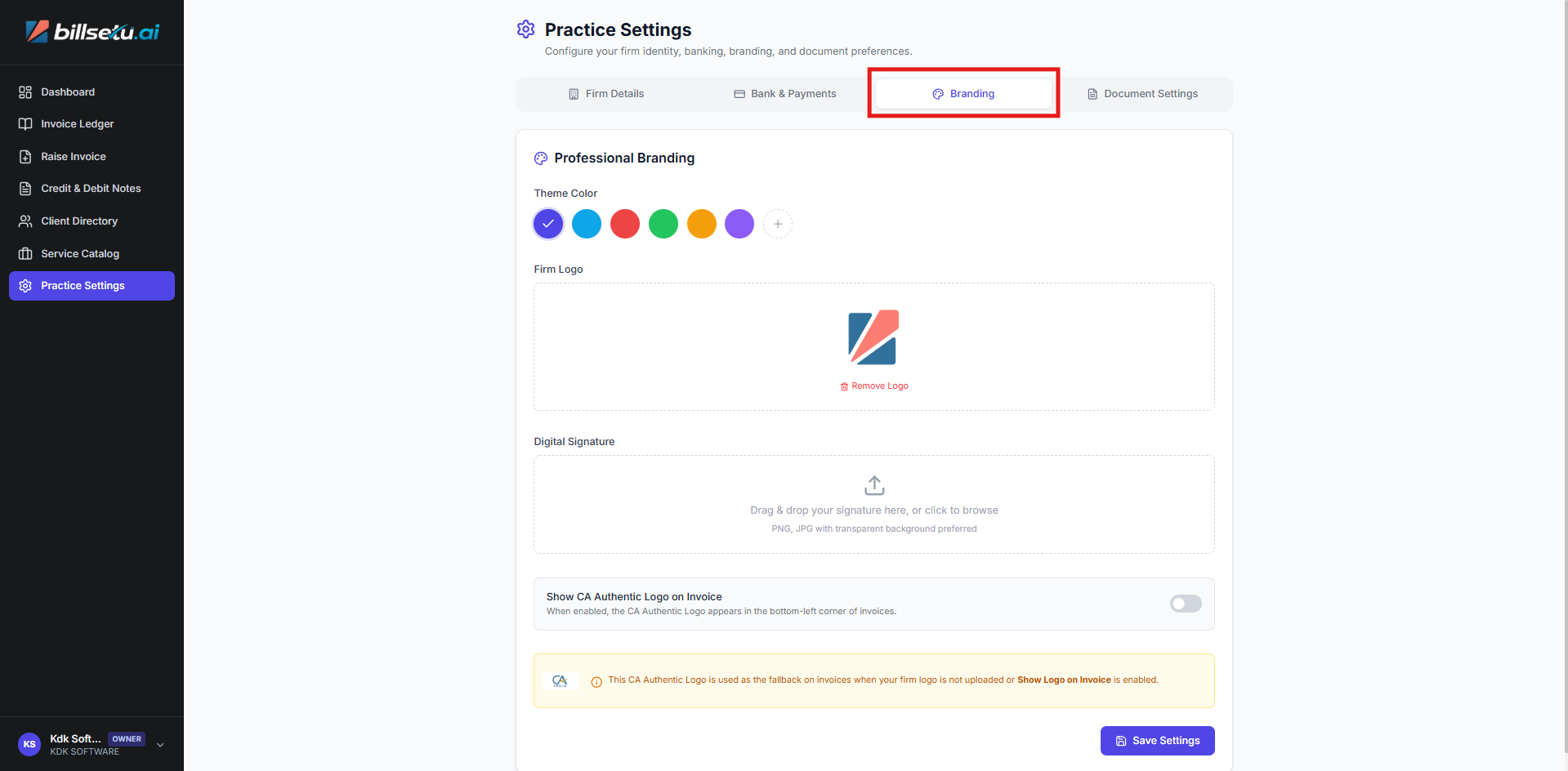The image size is (1568, 771).
Task: Open the Document Settings tab
Action: 1141,94
